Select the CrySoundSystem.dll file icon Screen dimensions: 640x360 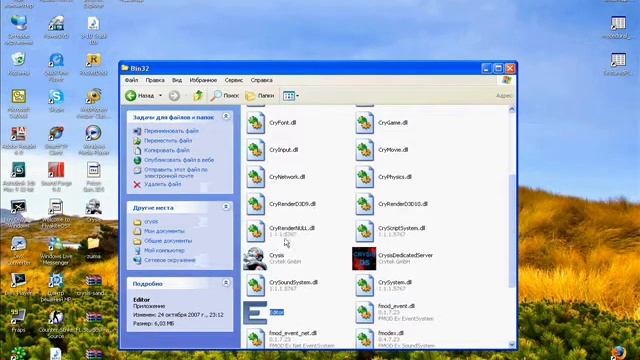coord(256,286)
